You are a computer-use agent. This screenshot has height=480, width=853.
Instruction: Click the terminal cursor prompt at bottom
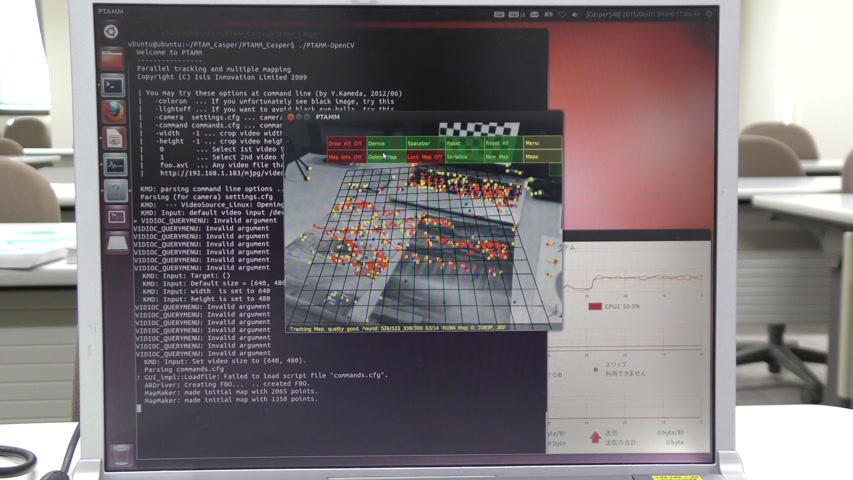click(x=139, y=408)
